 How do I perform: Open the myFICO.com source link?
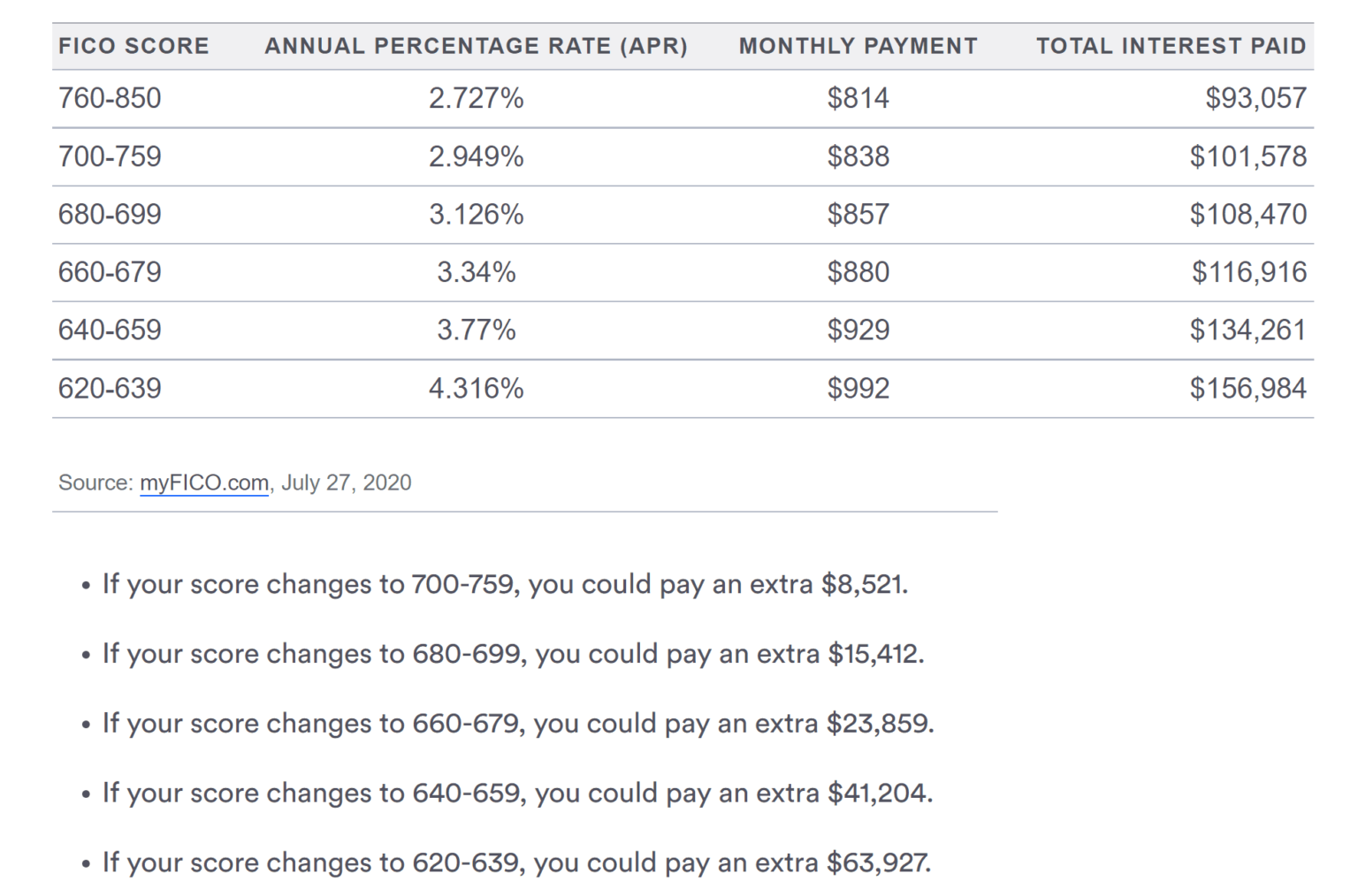point(204,482)
